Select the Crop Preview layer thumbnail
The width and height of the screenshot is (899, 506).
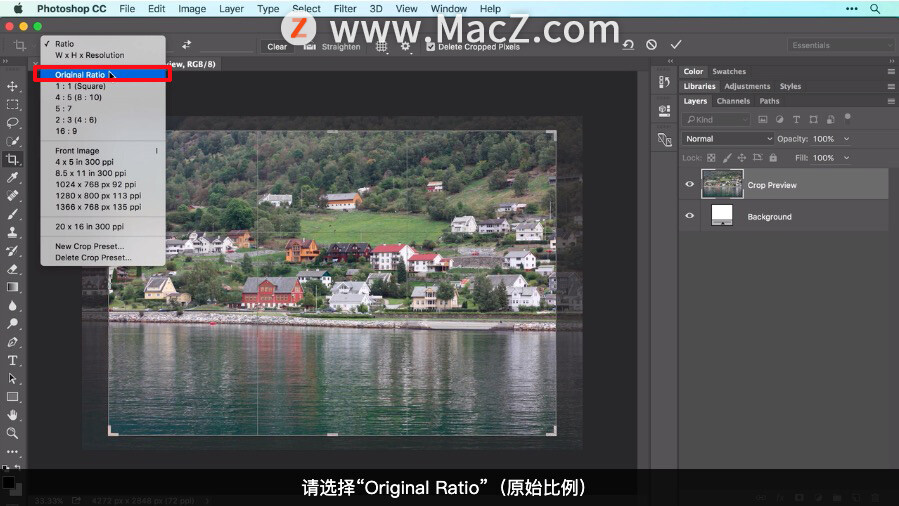(x=722, y=184)
